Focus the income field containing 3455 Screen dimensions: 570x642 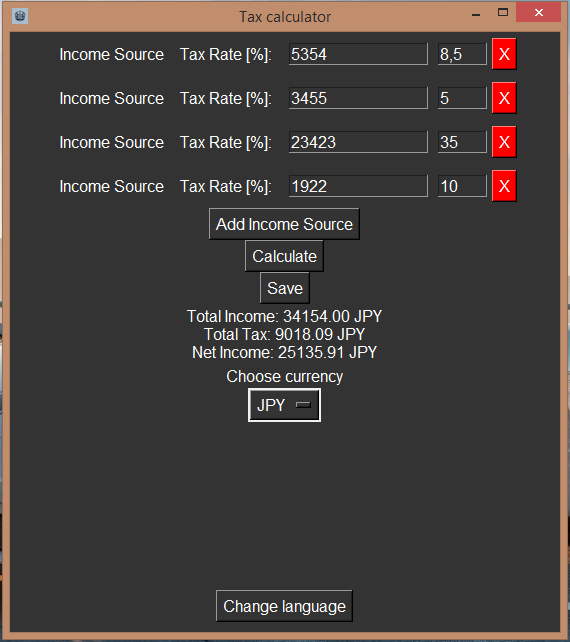click(358, 98)
